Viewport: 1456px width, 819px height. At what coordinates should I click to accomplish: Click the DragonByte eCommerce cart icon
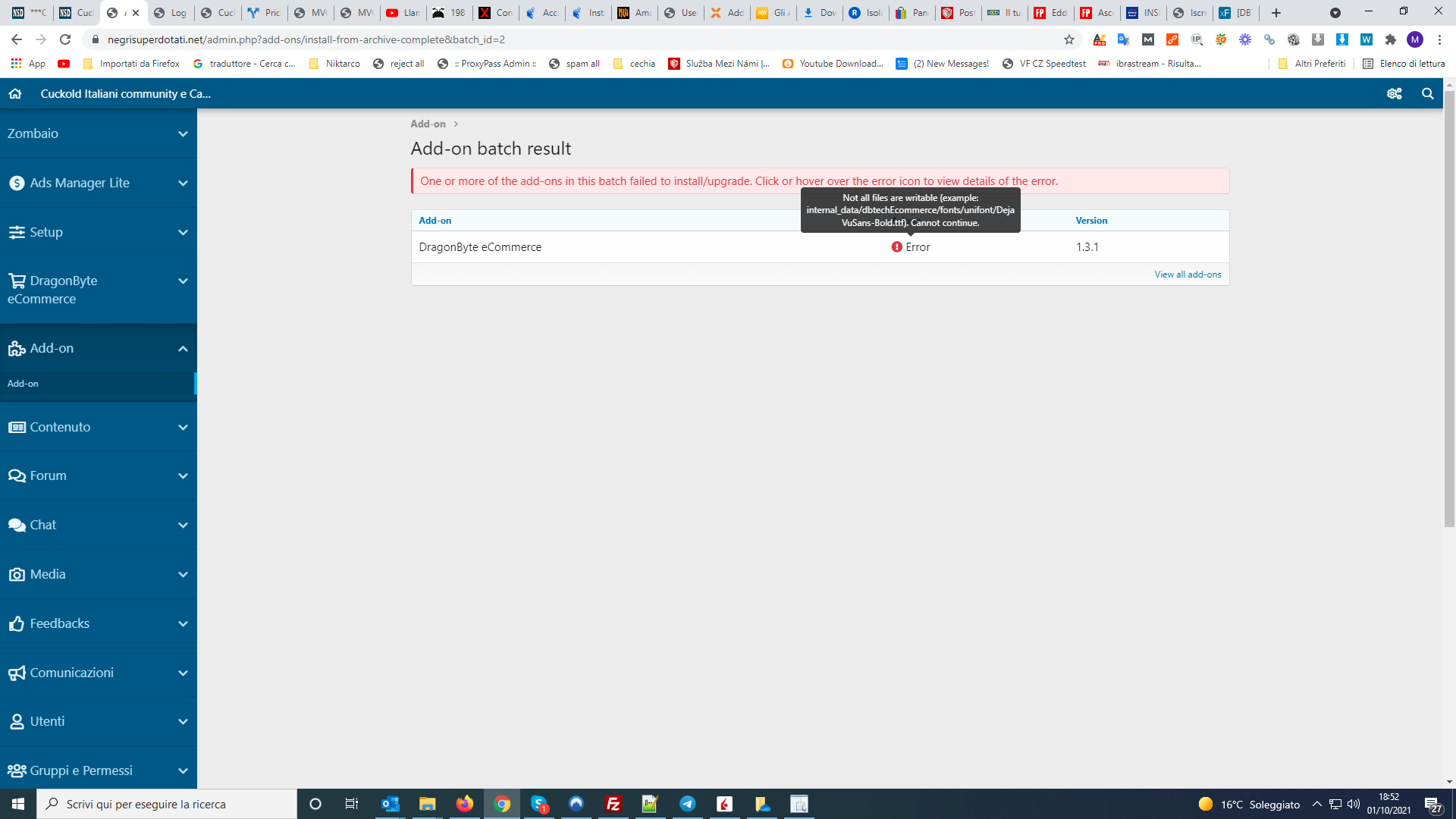tap(17, 281)
